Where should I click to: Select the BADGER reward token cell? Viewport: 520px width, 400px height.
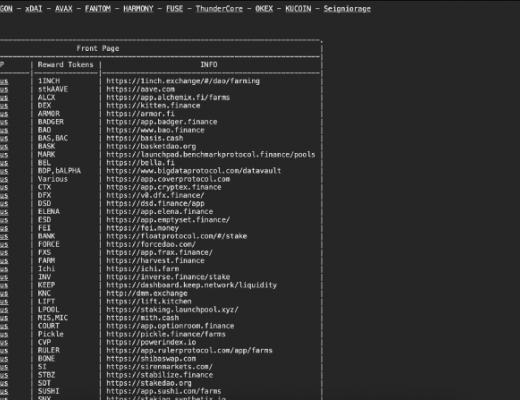pyautogui.click(x=51, y=122)
